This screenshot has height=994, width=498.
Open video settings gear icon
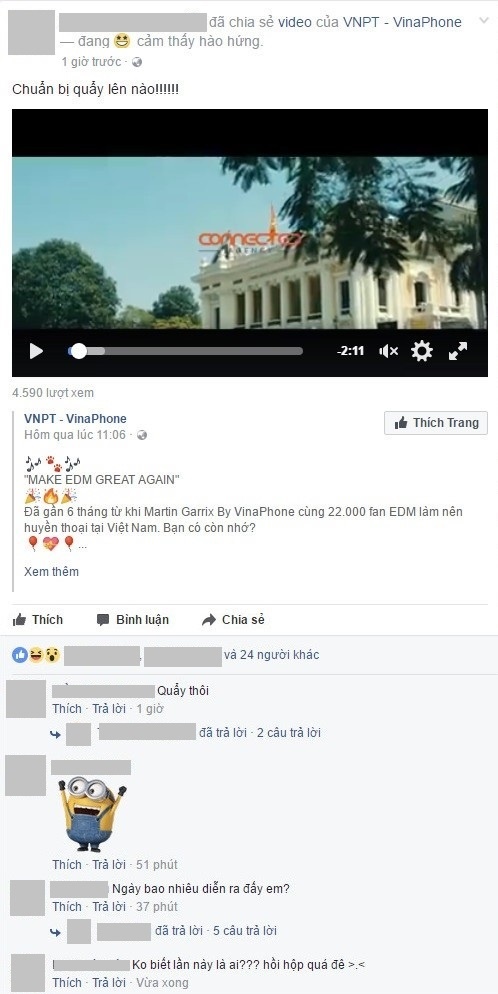click(x=422, y=351)
